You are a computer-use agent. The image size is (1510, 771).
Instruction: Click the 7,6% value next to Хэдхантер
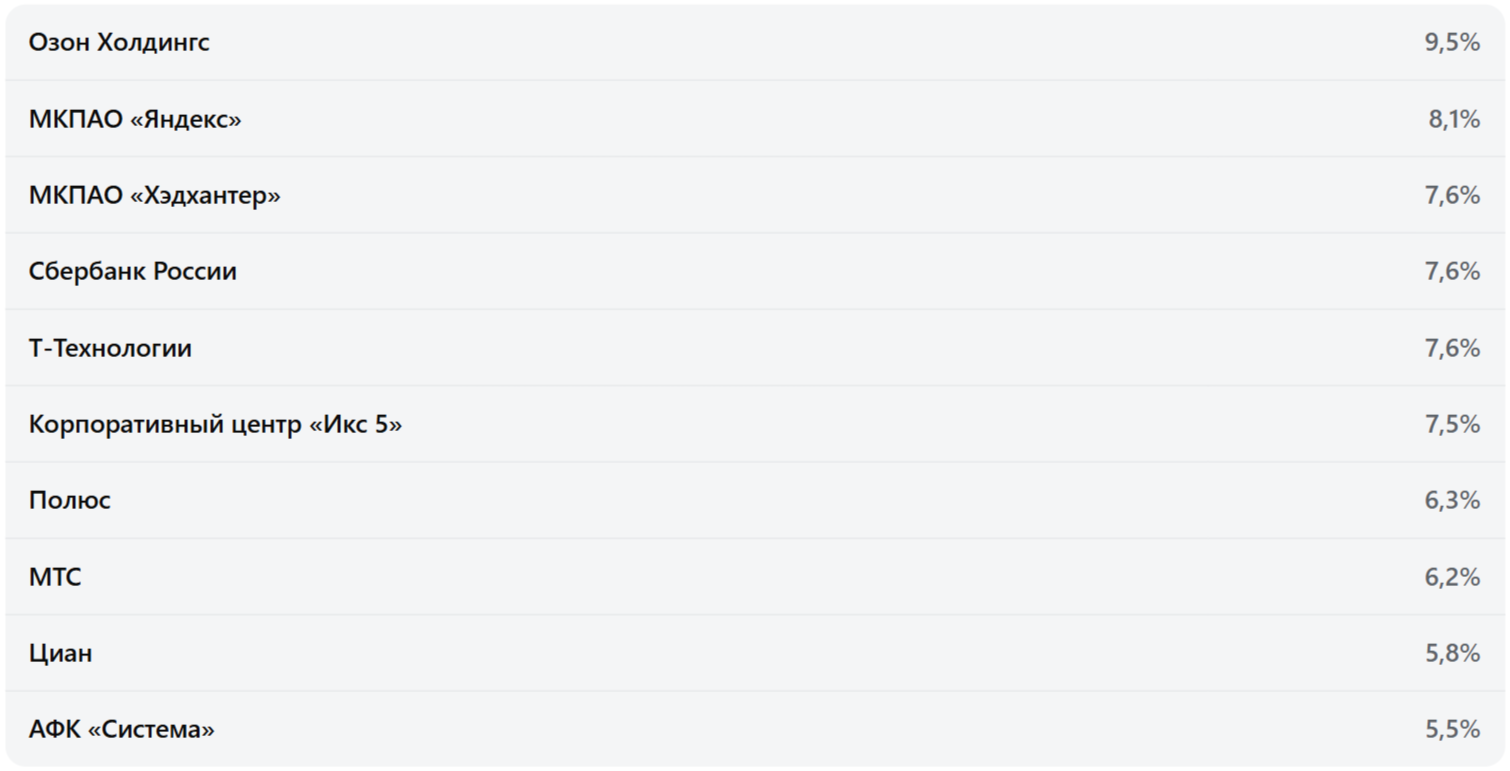point(1452,196)
